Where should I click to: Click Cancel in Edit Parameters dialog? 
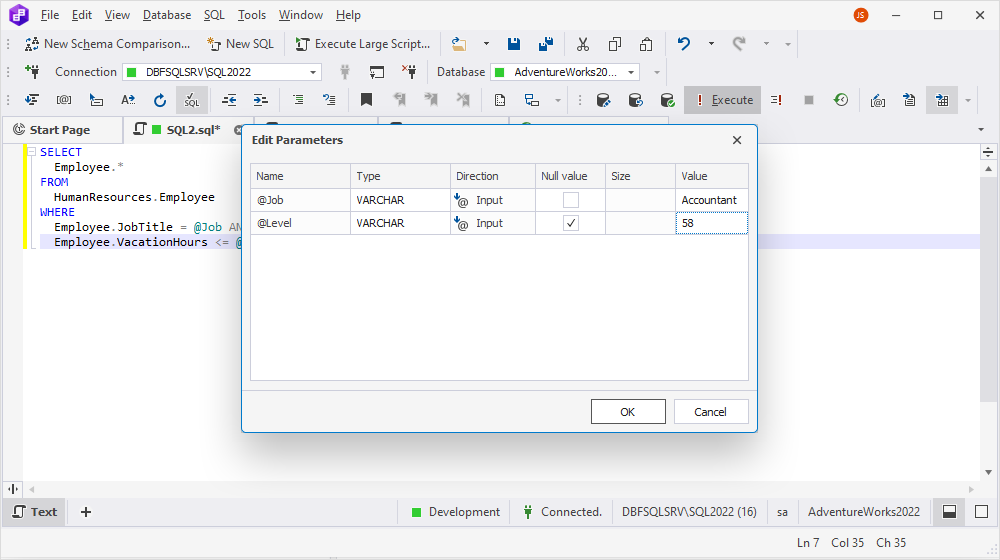pyautogui.click(x=710, y=412)
